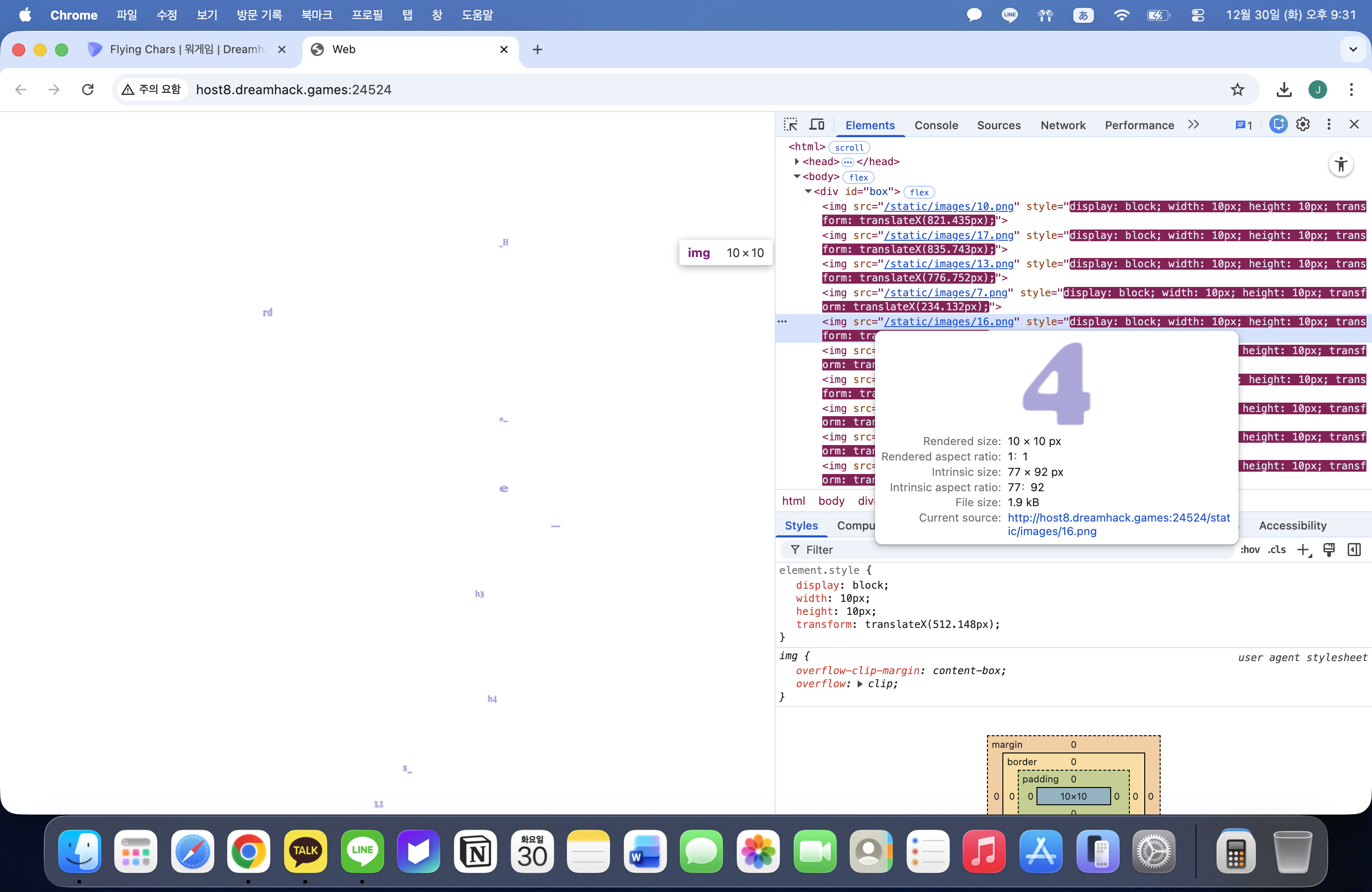The height and width of the screenshot is (892, 1372).
Task: Open DevTools settings gear
Action: (1303, 125)
